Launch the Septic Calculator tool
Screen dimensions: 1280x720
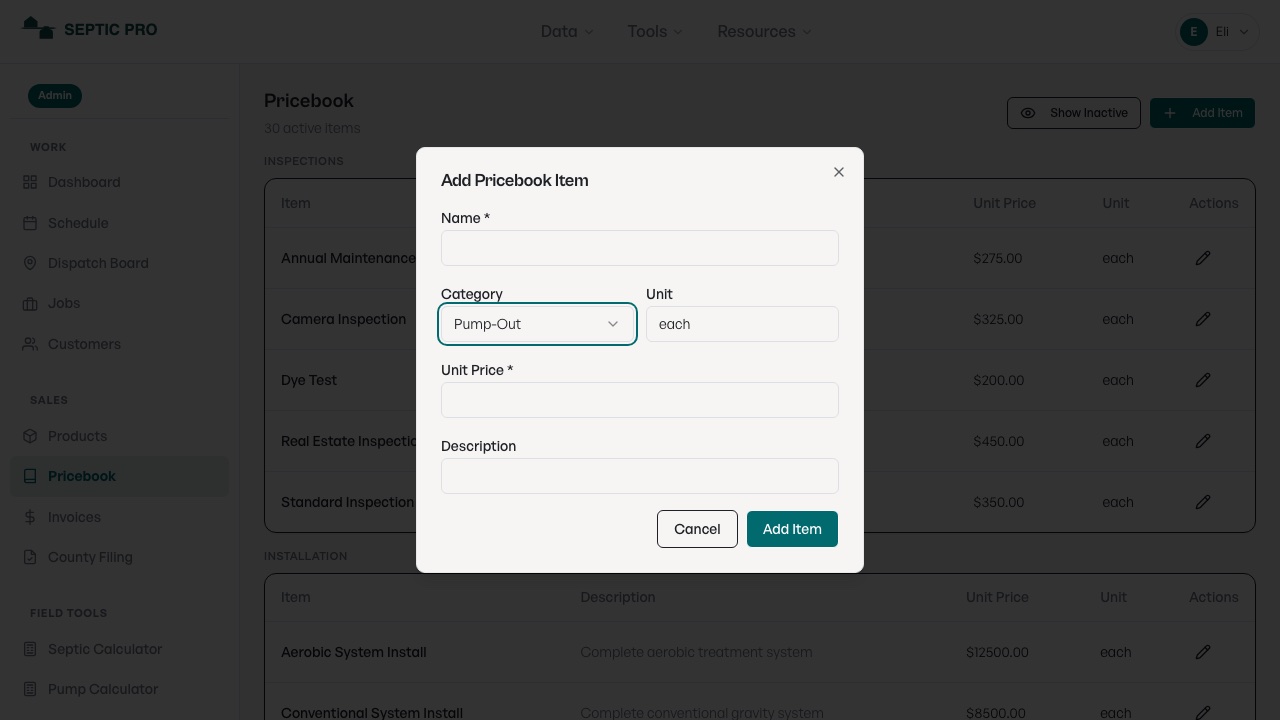(x=119, y=649)
